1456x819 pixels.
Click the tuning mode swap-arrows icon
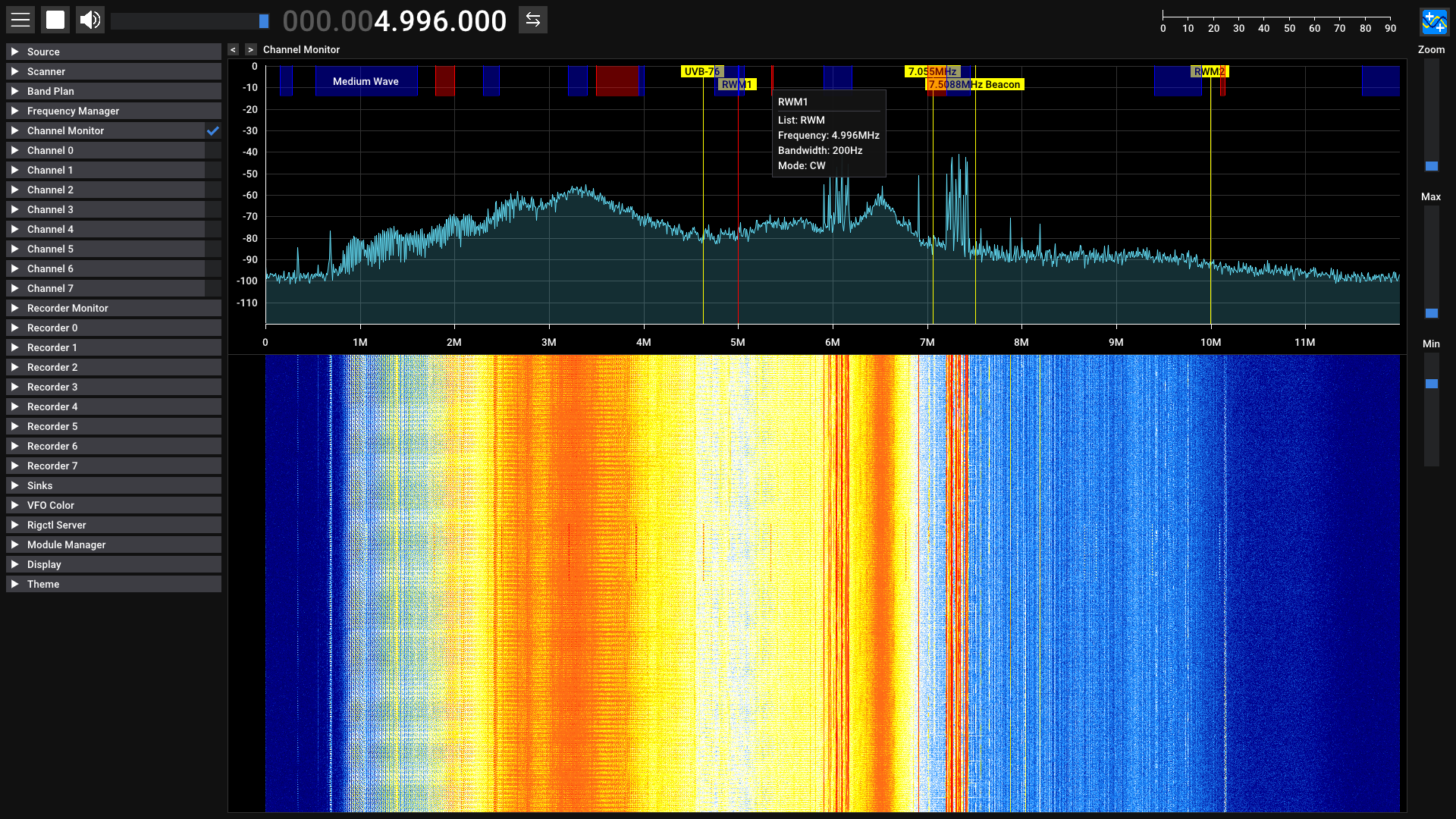tap(533, 20)
